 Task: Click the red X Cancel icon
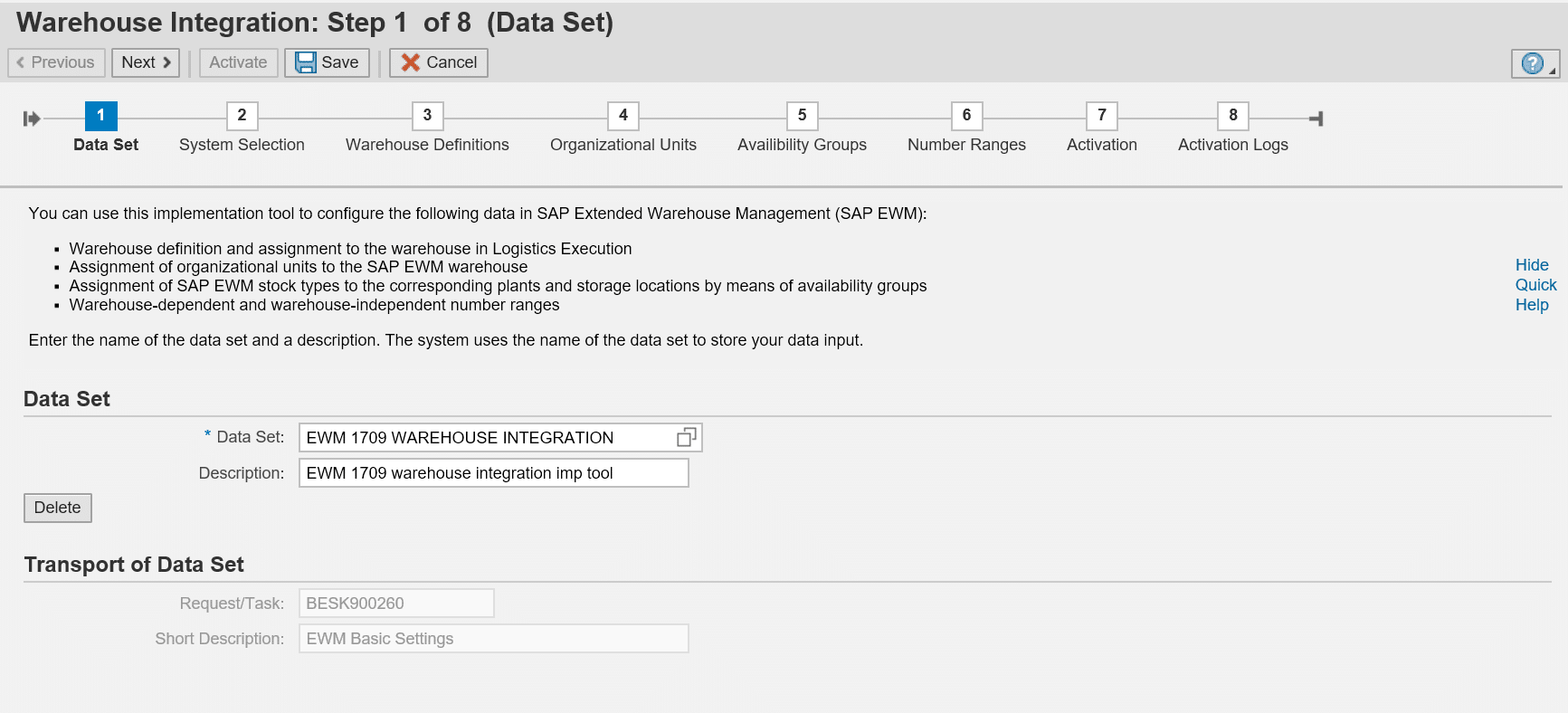411,62
